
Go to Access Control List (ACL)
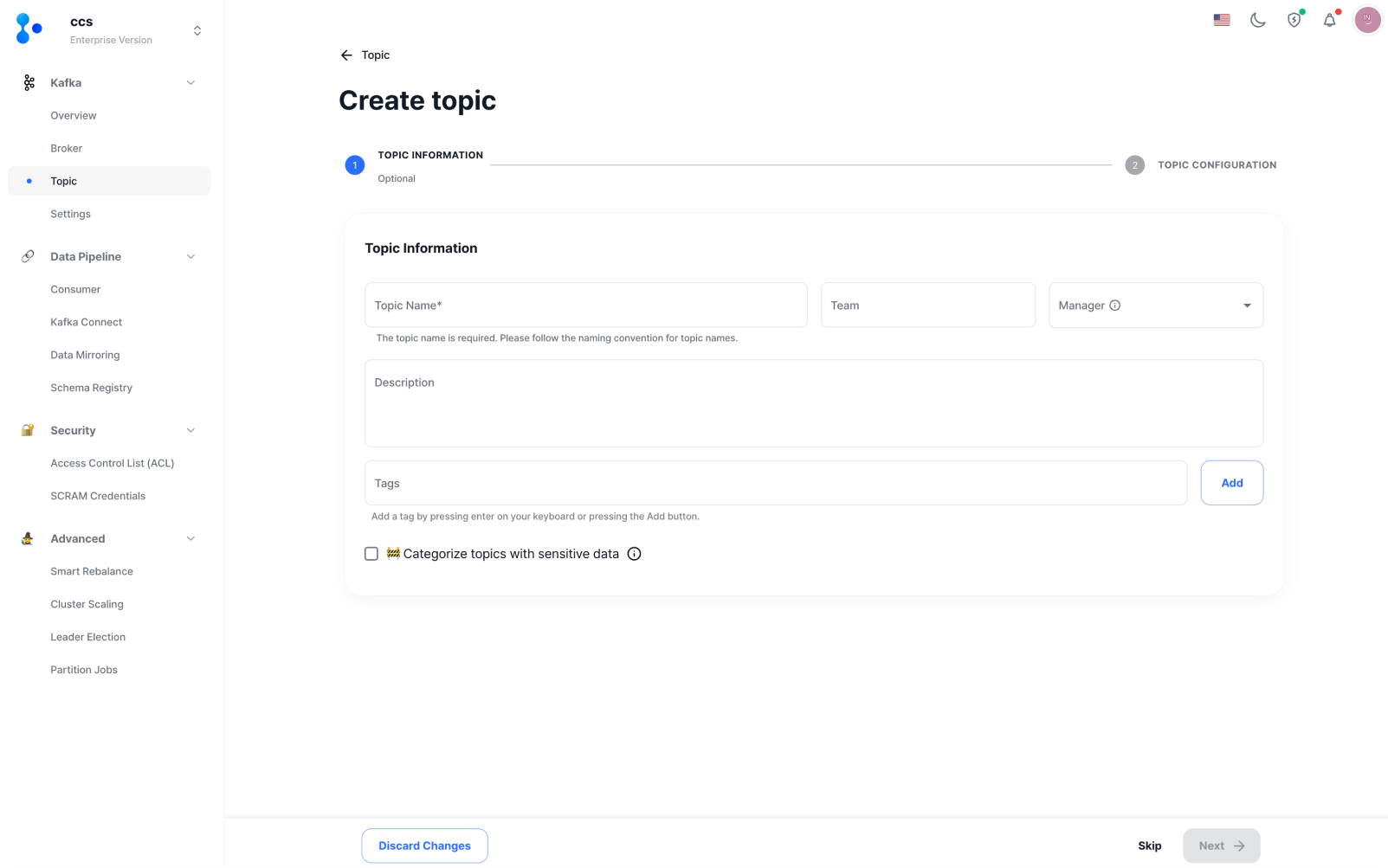pos(112,463)
